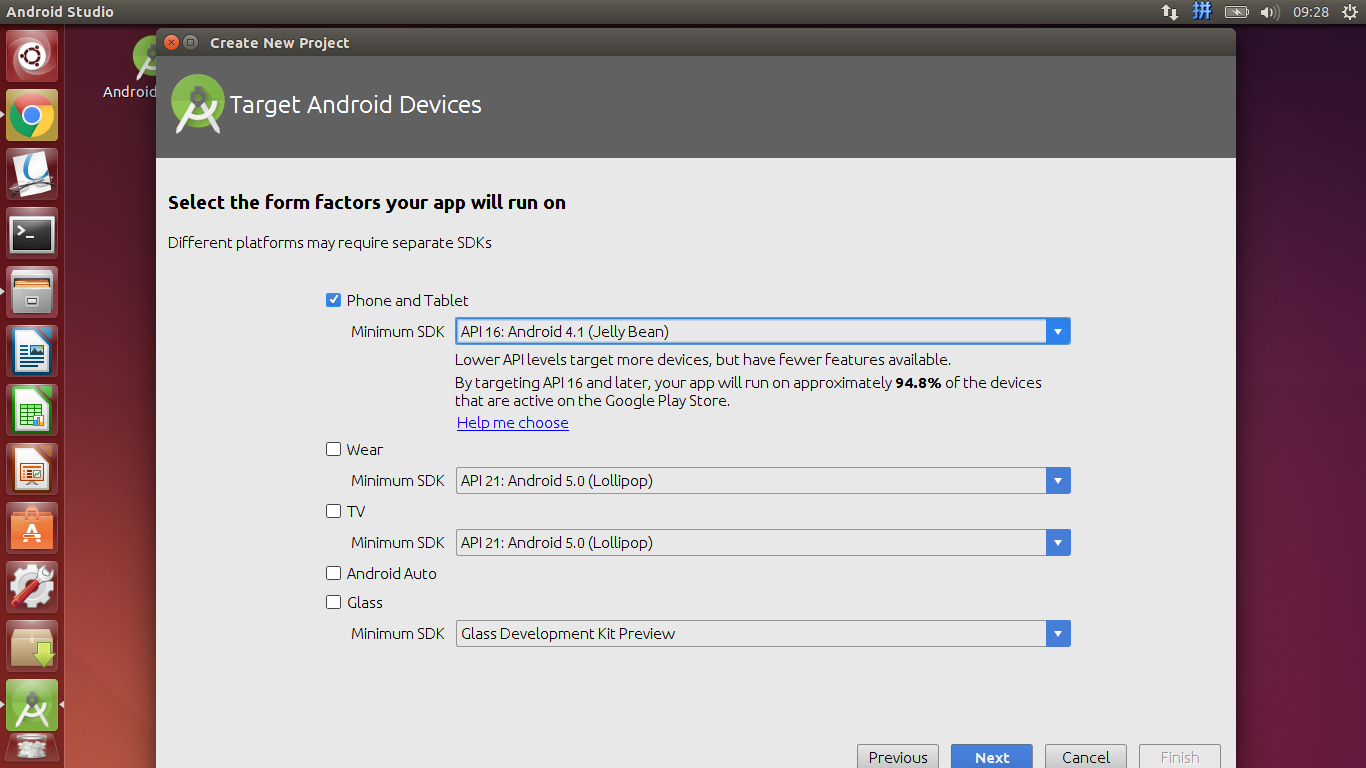Click the Previous button

(898, 756)
